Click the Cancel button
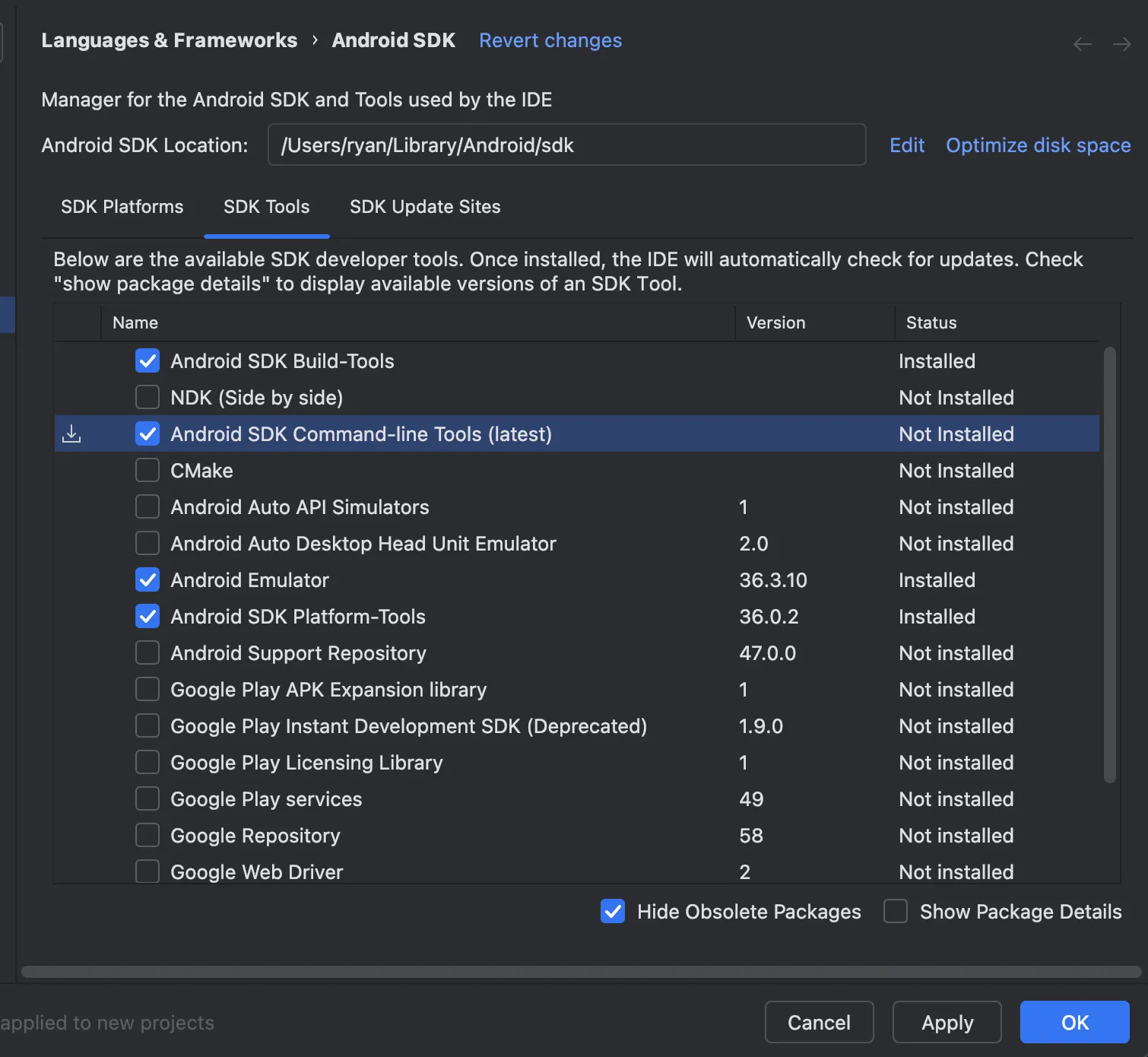Screen dimensions: 1148x1057 [819, 1023]
